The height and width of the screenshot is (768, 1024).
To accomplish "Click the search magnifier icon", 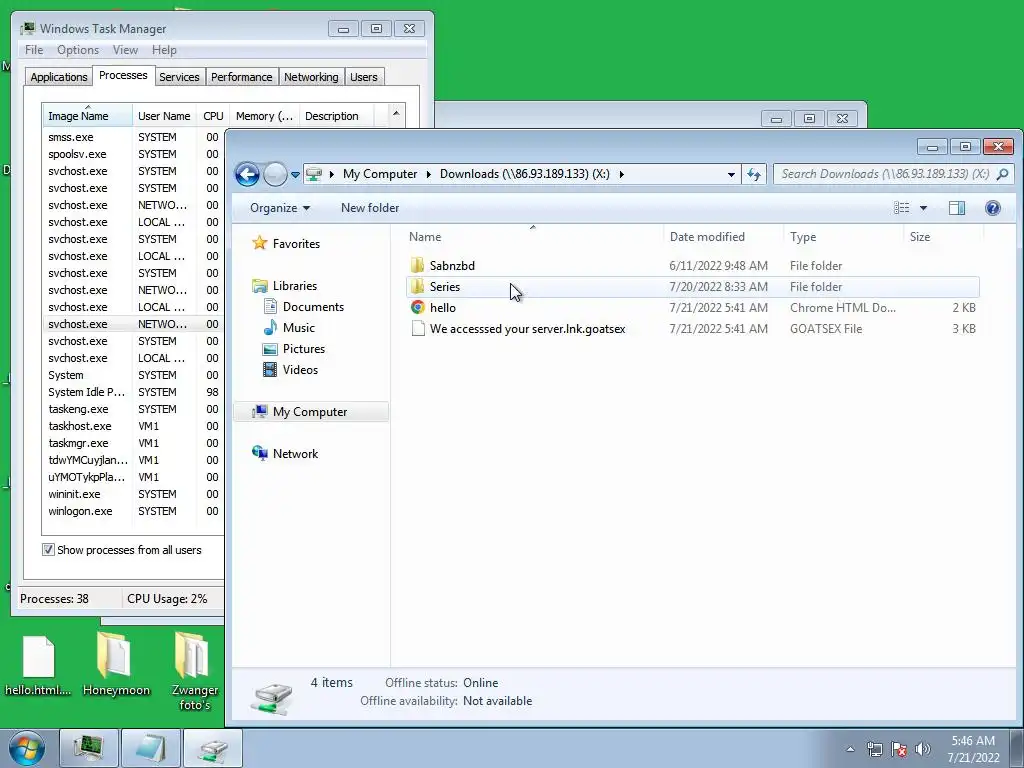I will point(1003,174).
